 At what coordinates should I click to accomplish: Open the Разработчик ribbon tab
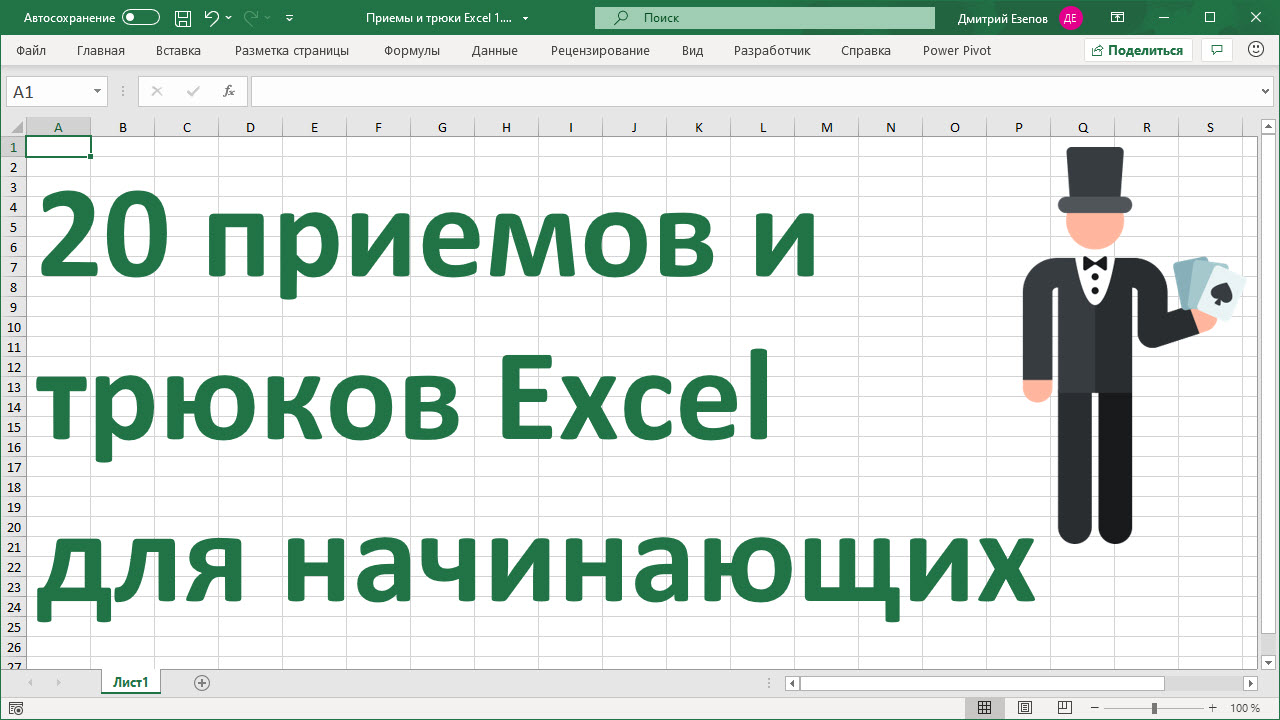[x=772, y=50]
